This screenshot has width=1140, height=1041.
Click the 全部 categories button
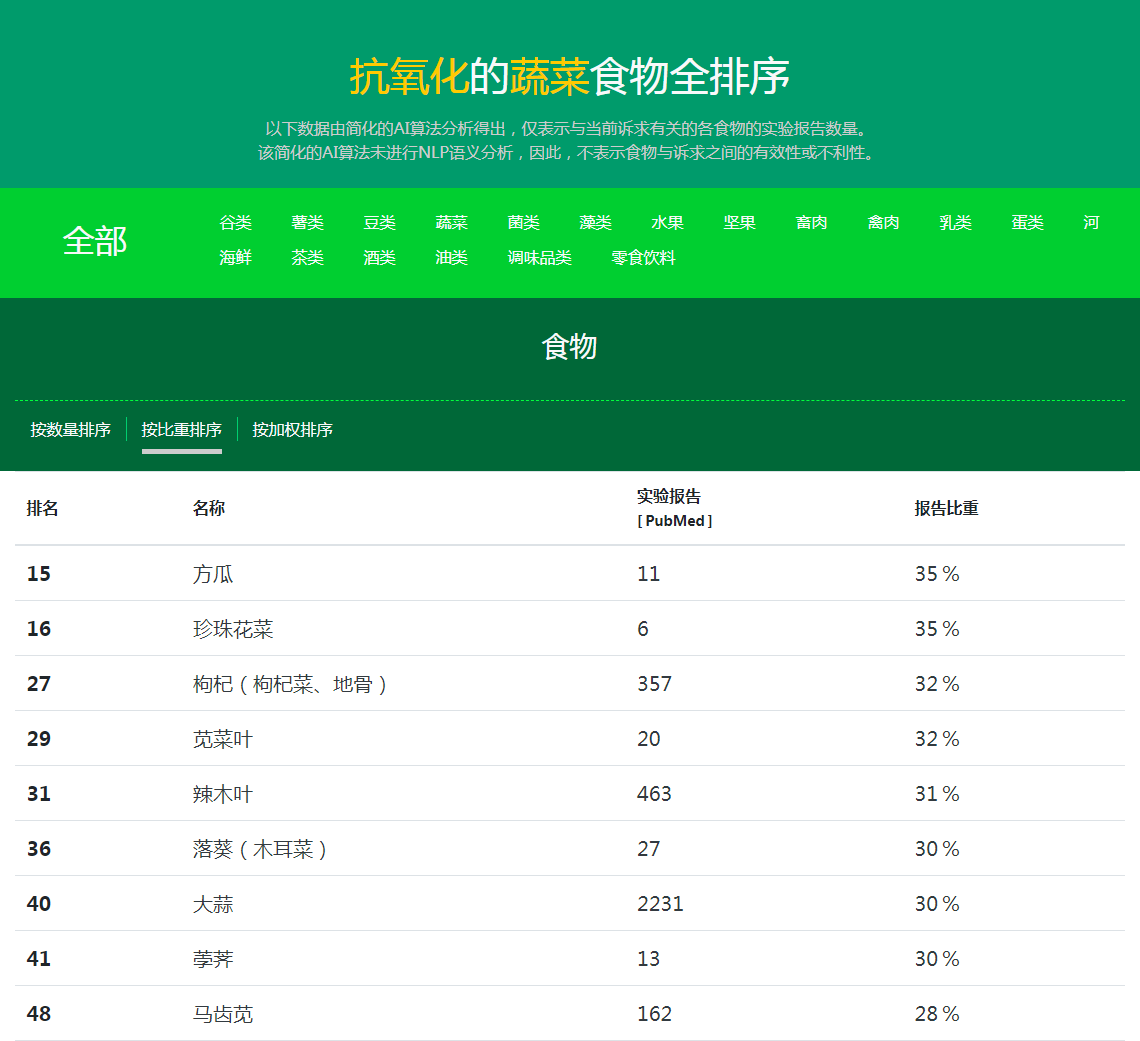coord(95,241)
